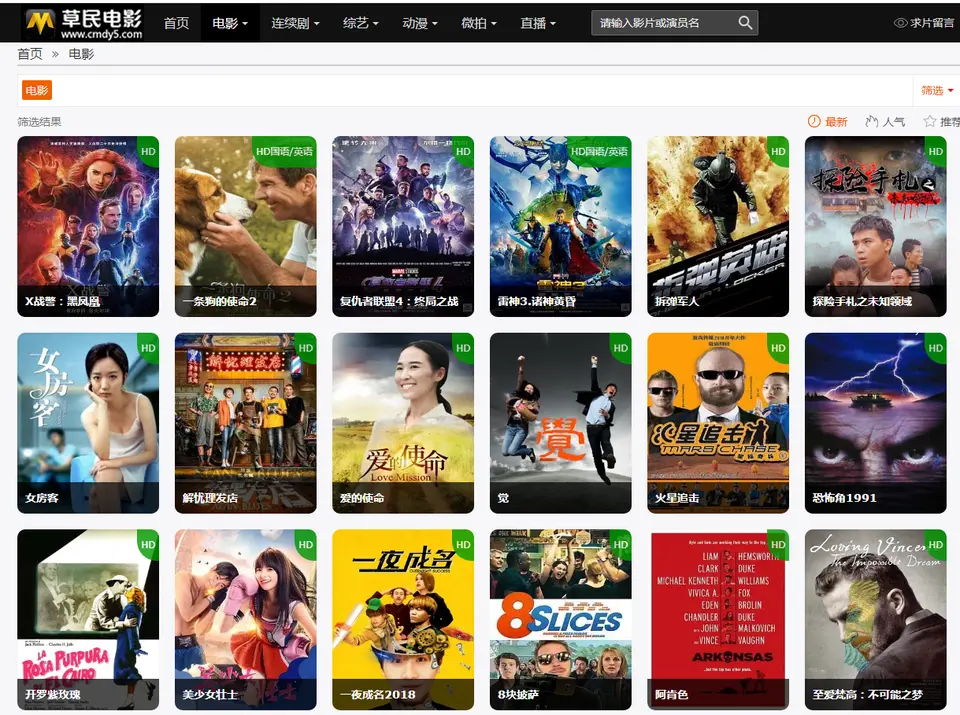
Task: Go to 首页 in the top navigation
Action: [176, 23]
